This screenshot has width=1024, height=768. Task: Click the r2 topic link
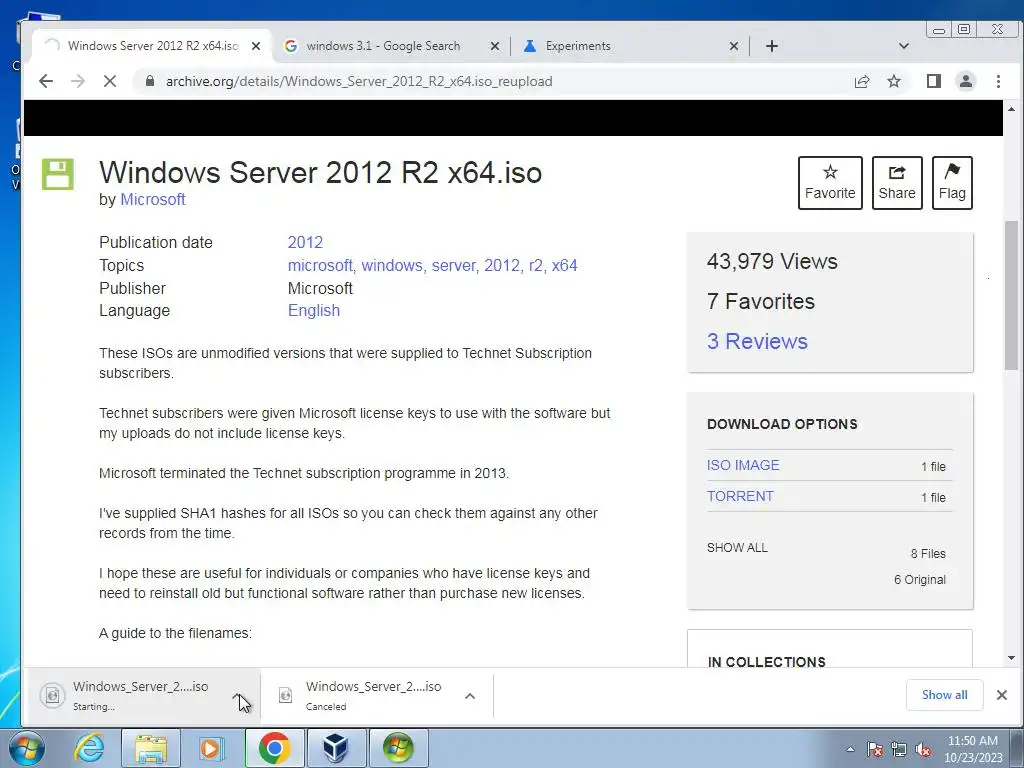pyautogui.click(x=535, y=266)
